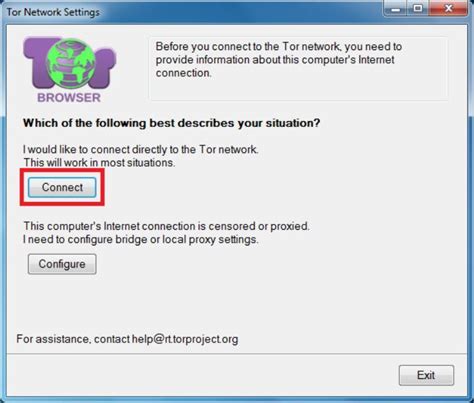The width and height of the screenshot is (474, 403).
Task: Click the 'configure bridge or local proxy settings' line
Action: pos(140,239)
